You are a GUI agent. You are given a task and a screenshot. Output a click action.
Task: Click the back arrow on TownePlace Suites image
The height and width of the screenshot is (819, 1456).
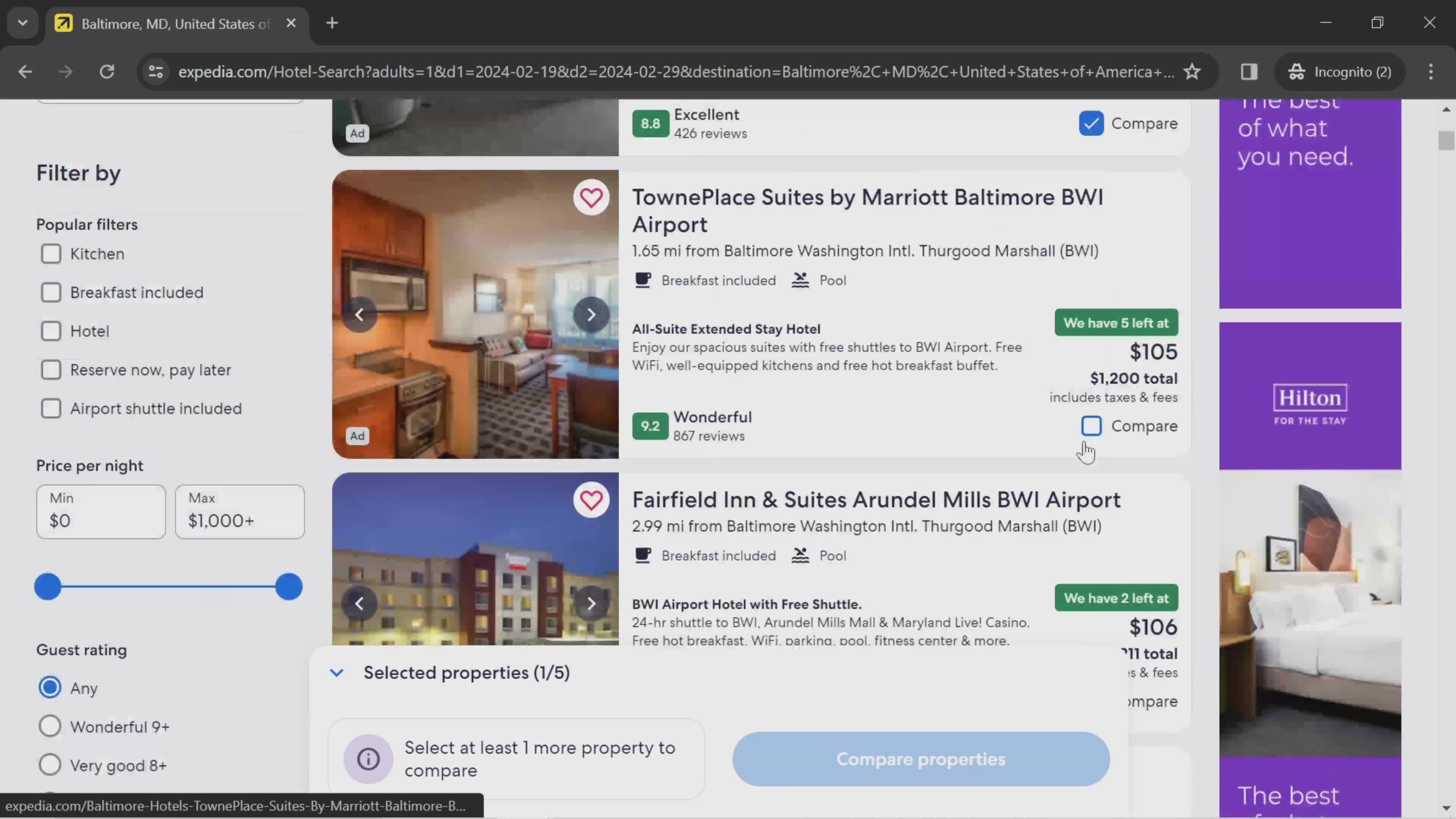pos(359,314)
